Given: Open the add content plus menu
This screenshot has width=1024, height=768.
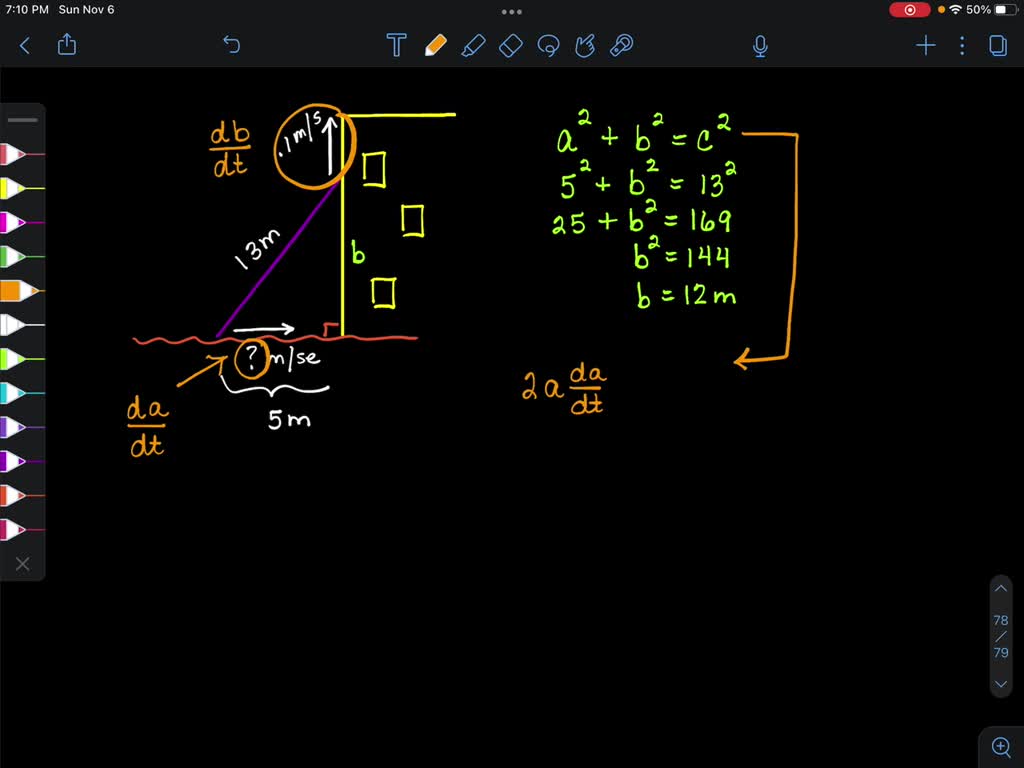Looking at the screenshot, I should pos(925,45).
